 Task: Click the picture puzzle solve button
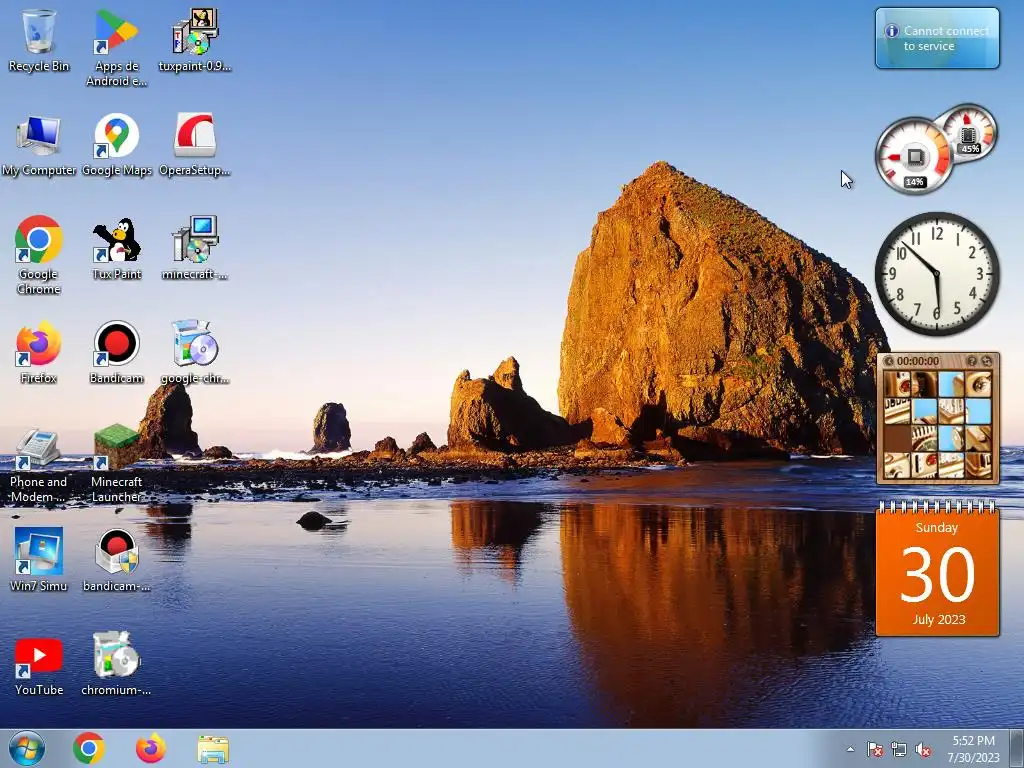click(986, 361)
